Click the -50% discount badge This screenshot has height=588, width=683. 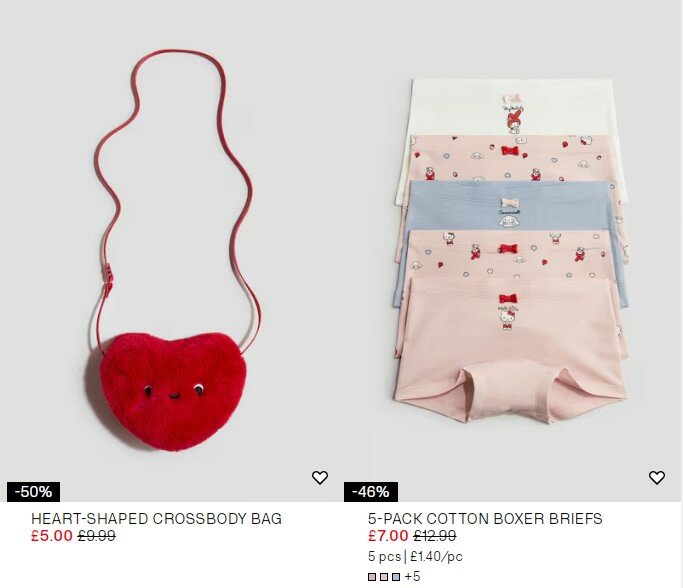coord(34,492)
